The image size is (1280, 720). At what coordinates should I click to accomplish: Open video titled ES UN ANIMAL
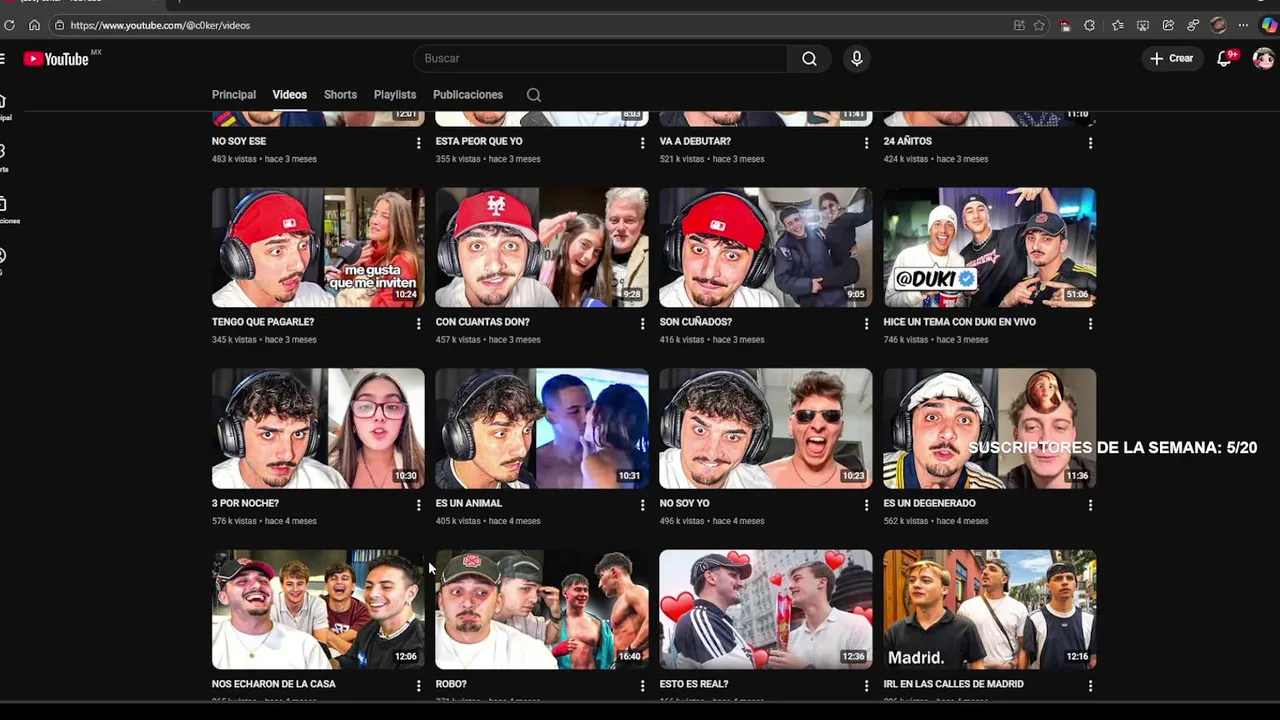(469, 503)
